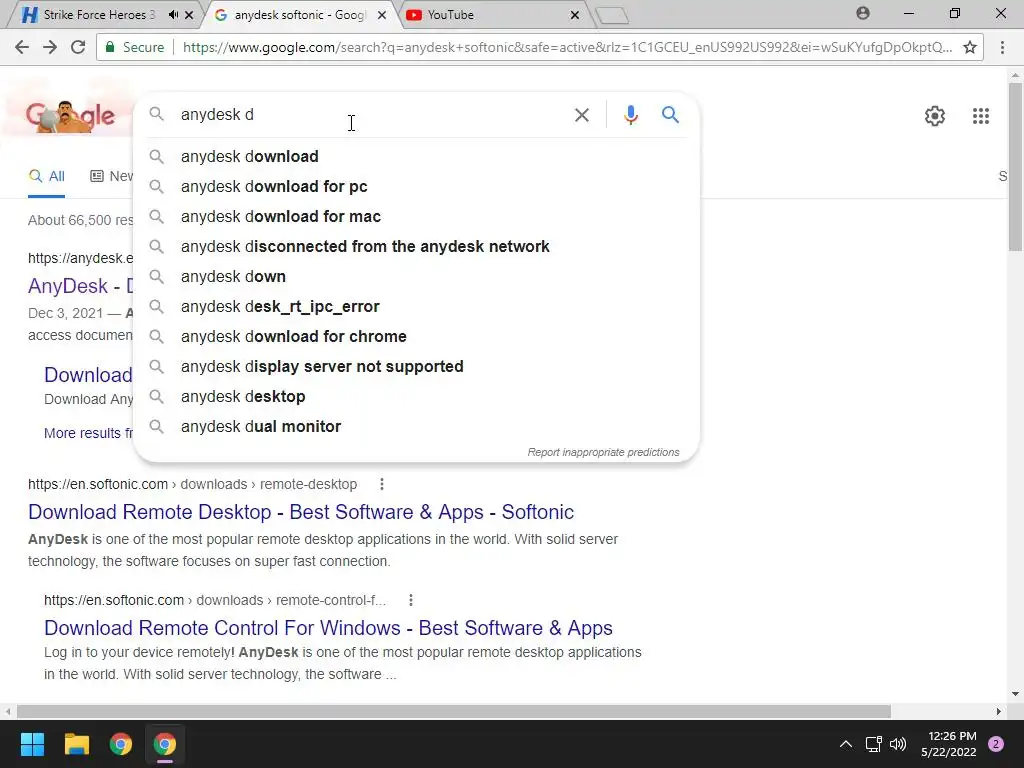
Task: Open the AnyDesk result title link
Action: coord(80,286)
